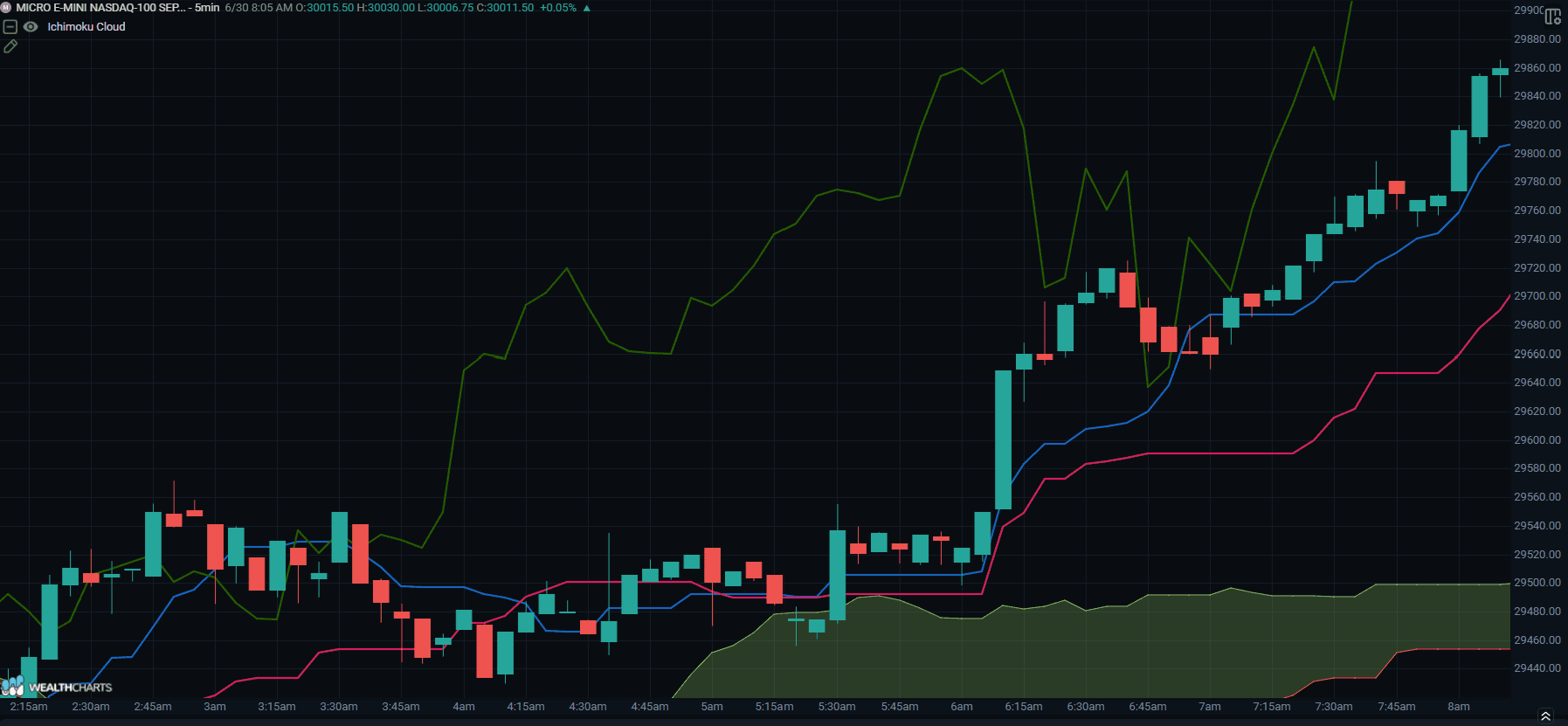Expand the bottom panel double-chevron button
1568x726 pixels.
(1545, 716)
